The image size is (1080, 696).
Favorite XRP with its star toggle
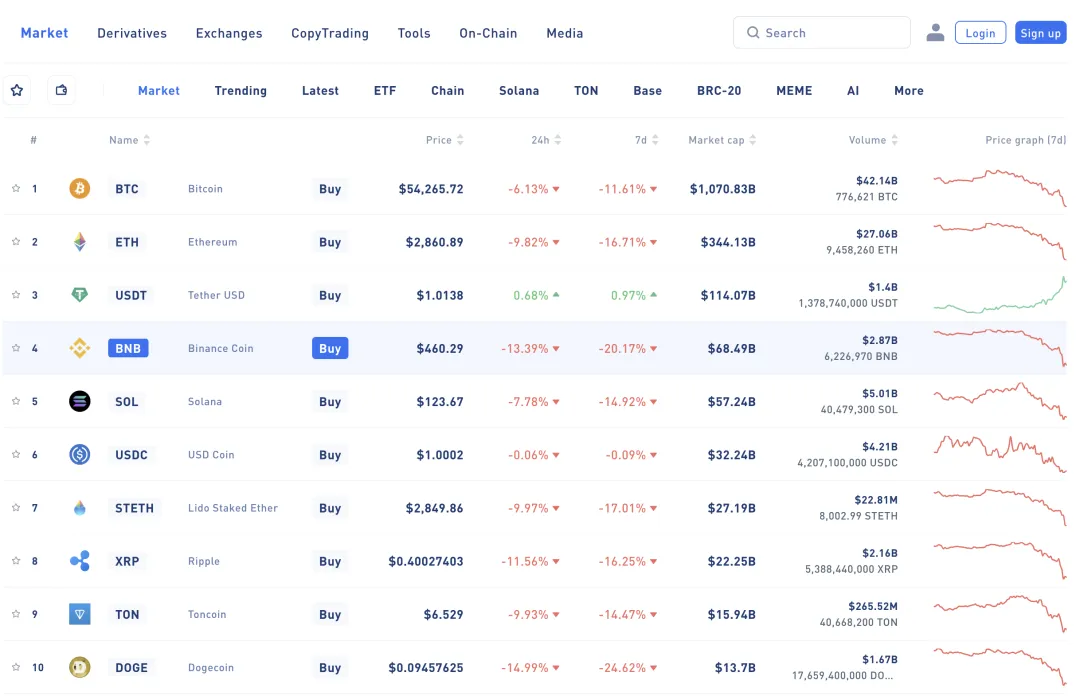click(x=16, y=561)
